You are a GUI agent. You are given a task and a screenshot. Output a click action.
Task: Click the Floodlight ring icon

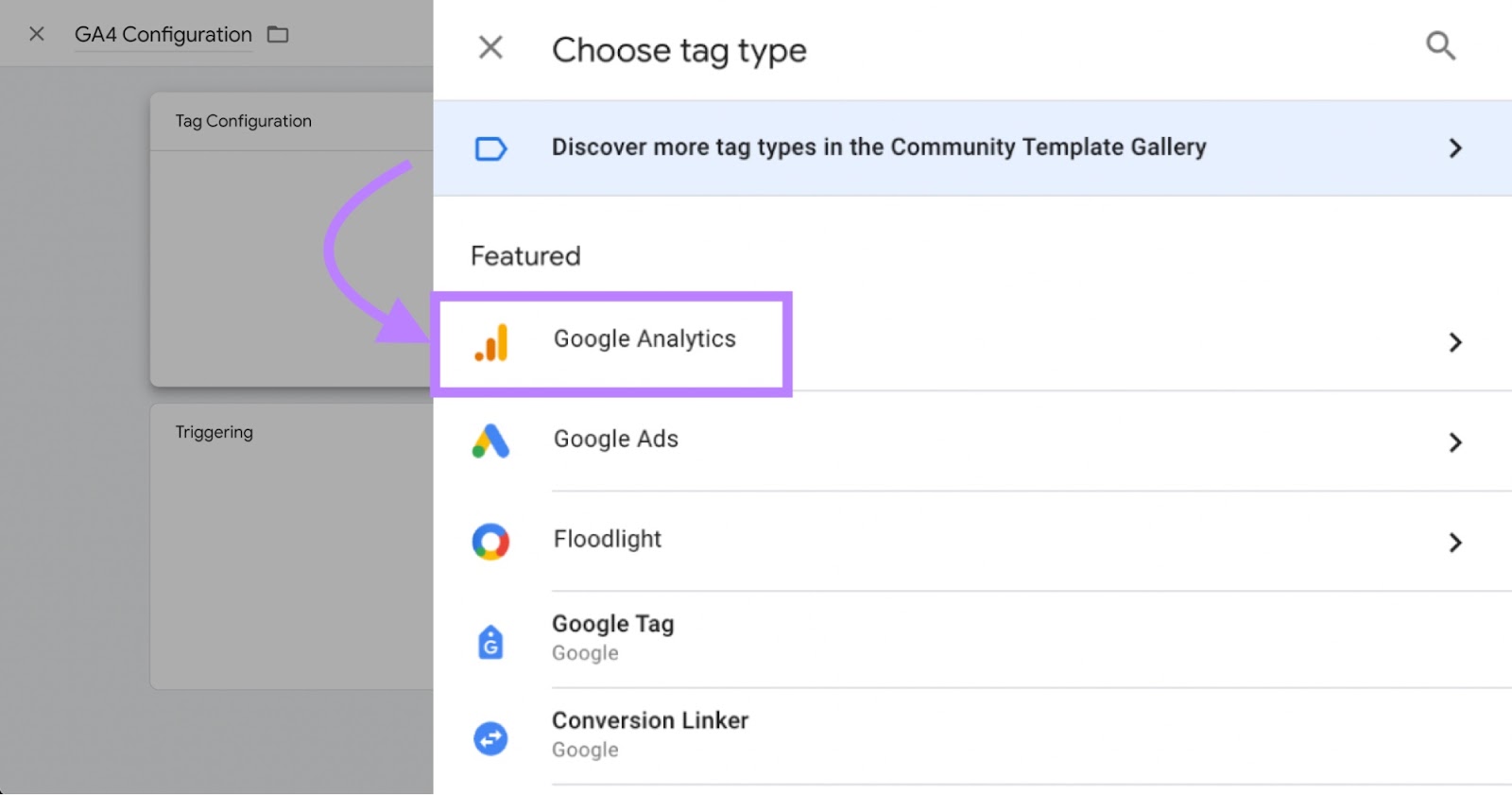[490, 542]
